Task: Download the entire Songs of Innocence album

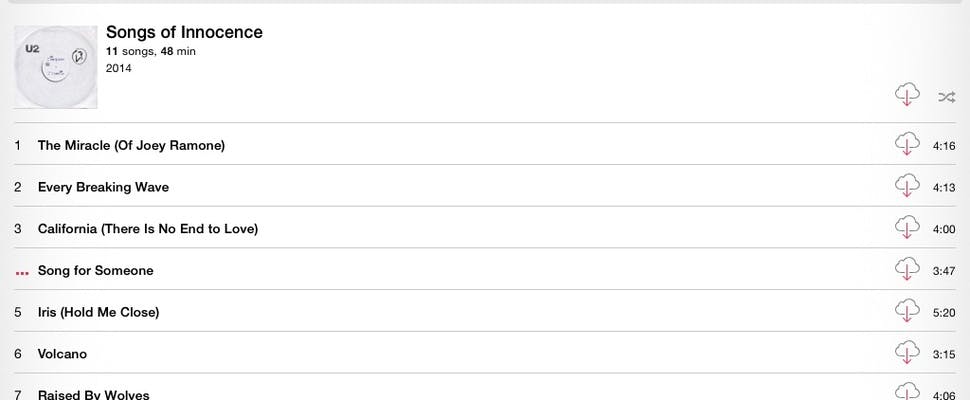Action: point(907,95)
